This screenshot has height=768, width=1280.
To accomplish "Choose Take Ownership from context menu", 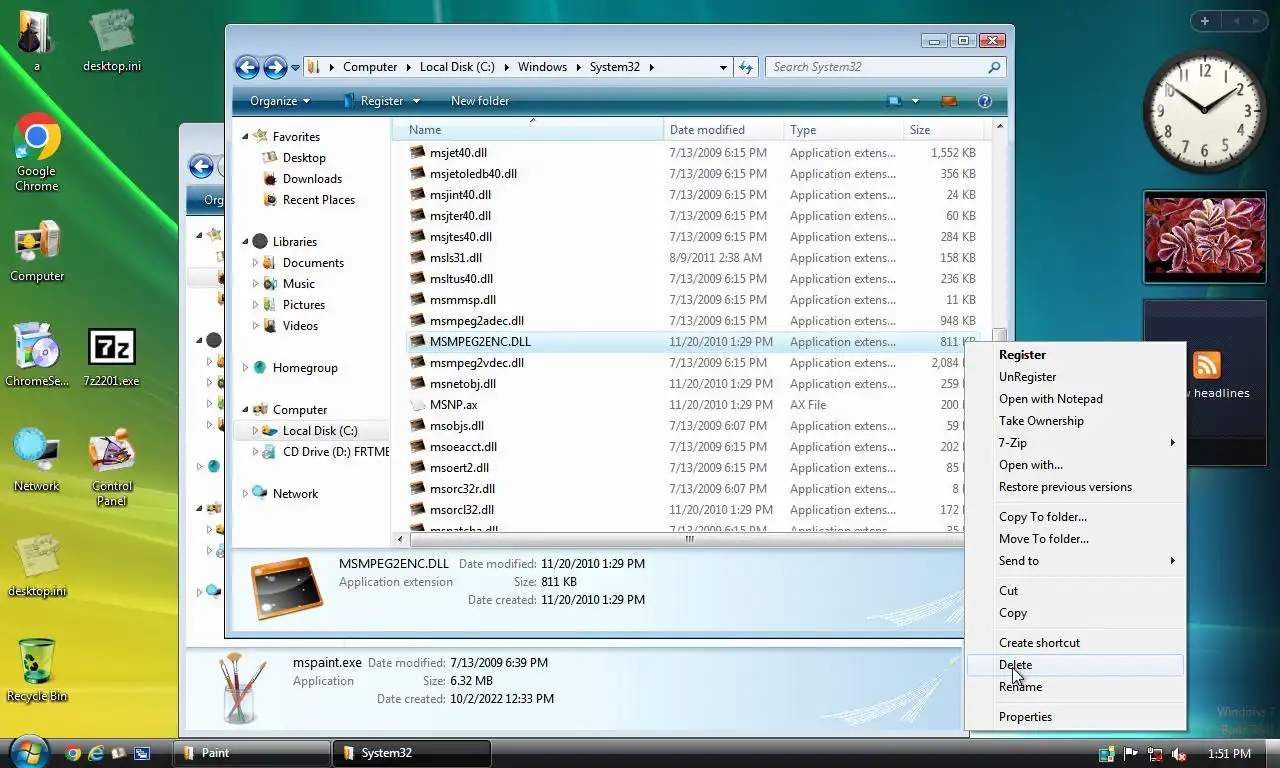I will coord(1075,421).
